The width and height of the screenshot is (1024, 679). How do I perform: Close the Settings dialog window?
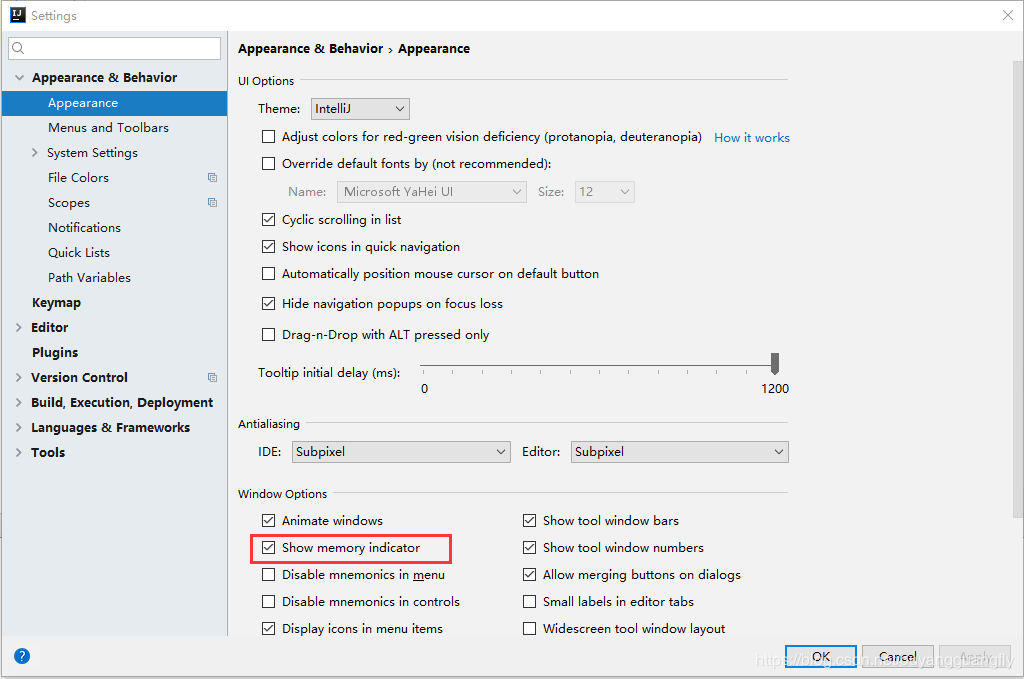1007,15
